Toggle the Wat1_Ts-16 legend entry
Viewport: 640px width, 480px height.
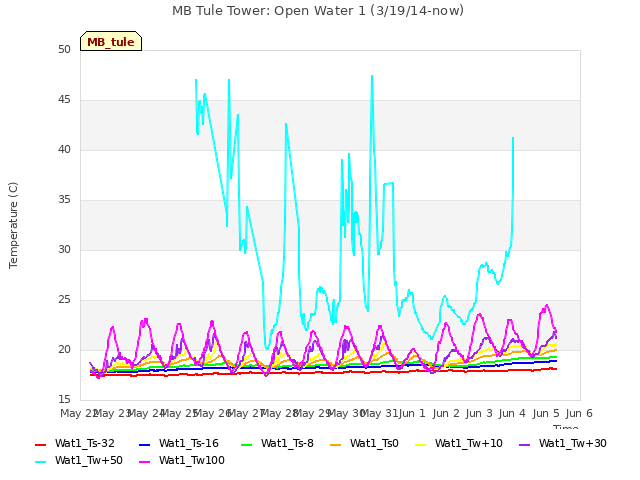(x=179, y=444)
